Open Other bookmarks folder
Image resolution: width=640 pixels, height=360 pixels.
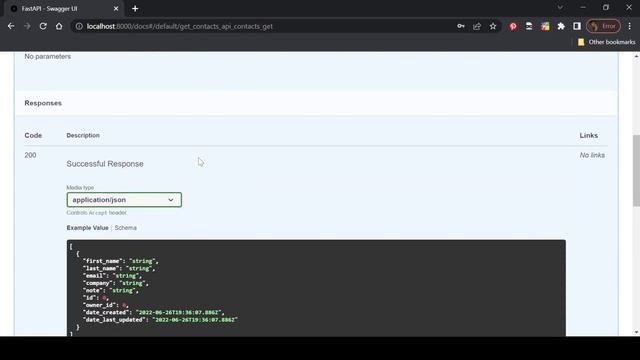click(x=607, y=42)
